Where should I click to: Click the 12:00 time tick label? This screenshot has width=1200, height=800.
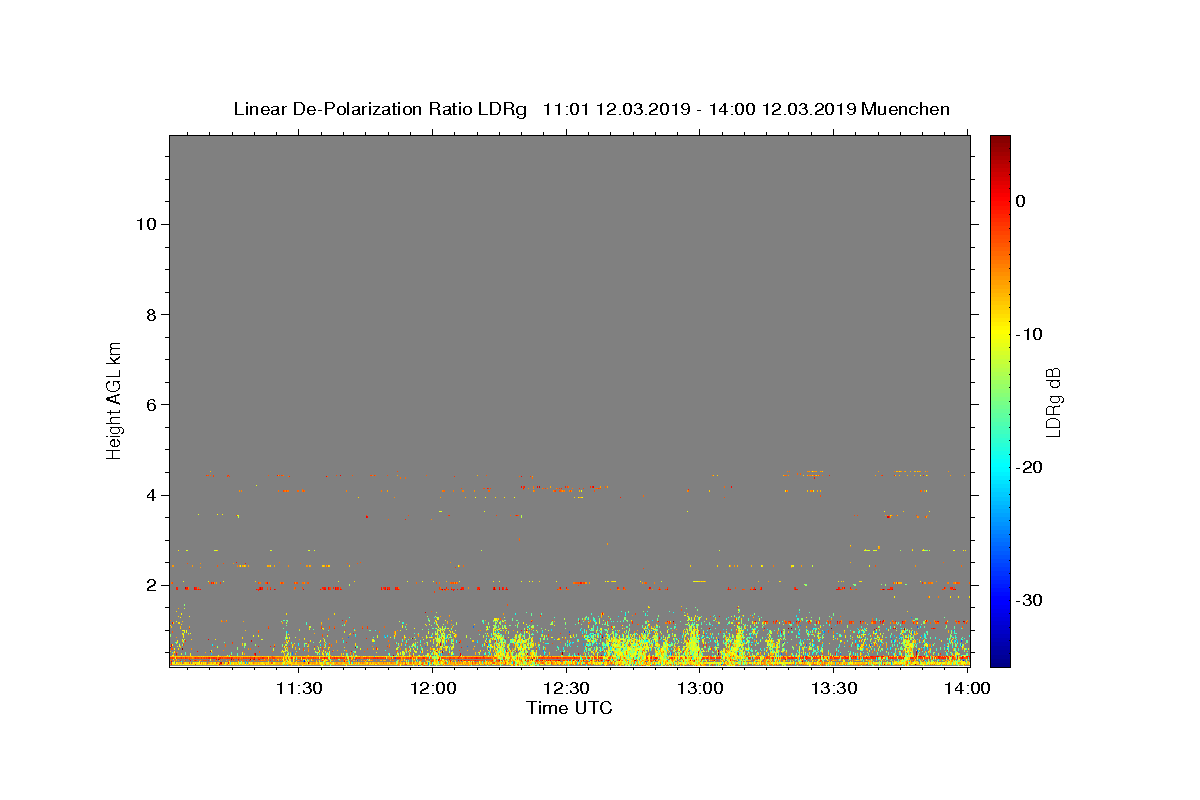(432, 688)
